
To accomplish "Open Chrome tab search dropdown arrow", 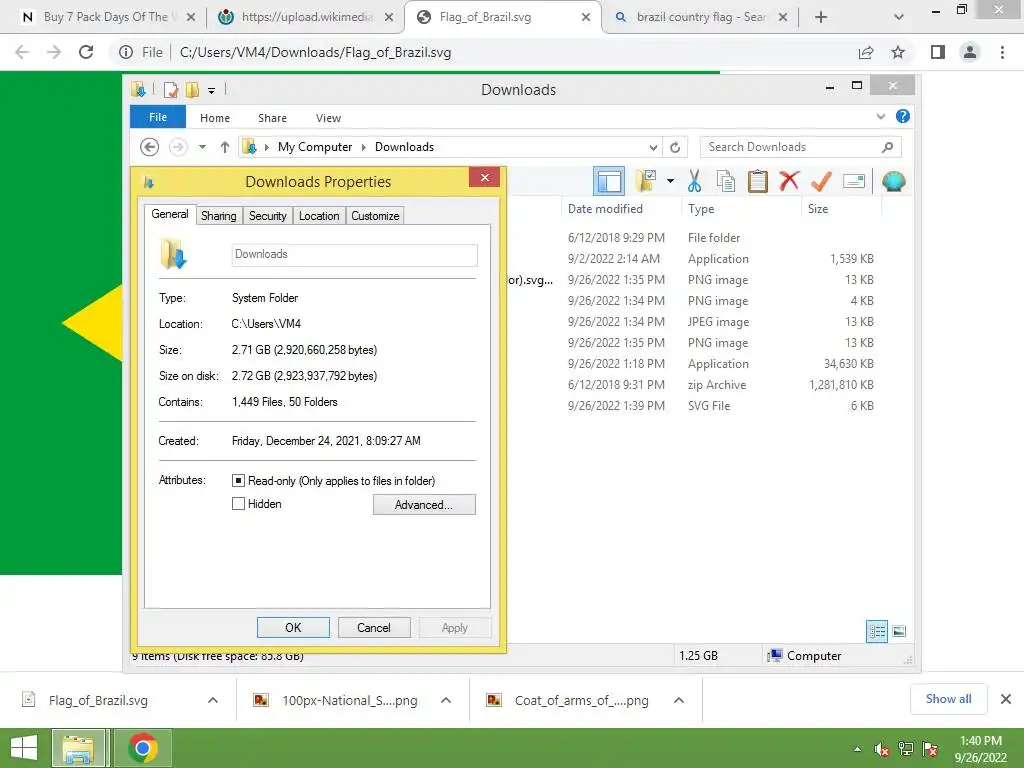I will pyautogui.click(x=899, y=17).
